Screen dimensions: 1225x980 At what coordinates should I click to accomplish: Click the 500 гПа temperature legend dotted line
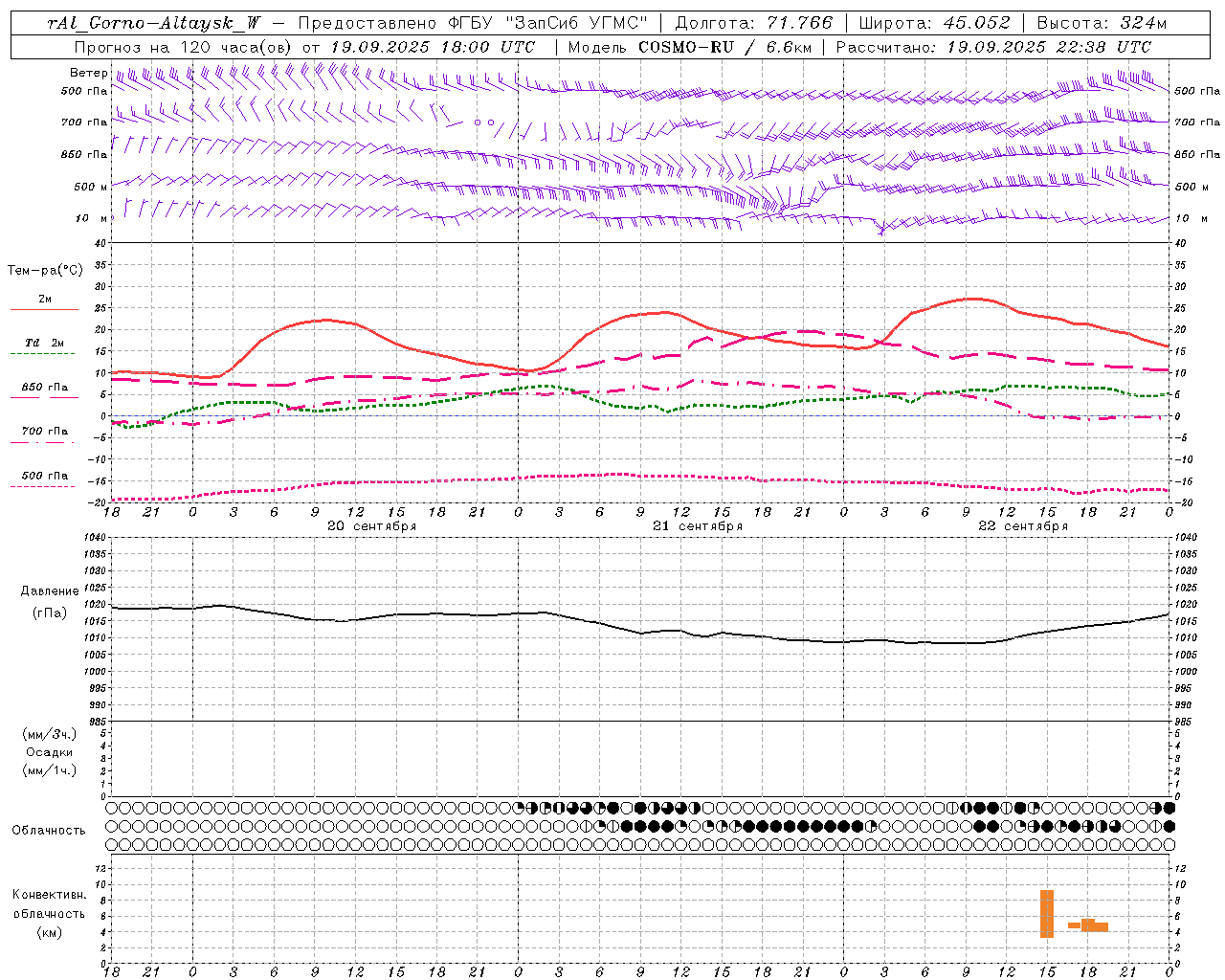coord(44,486)
